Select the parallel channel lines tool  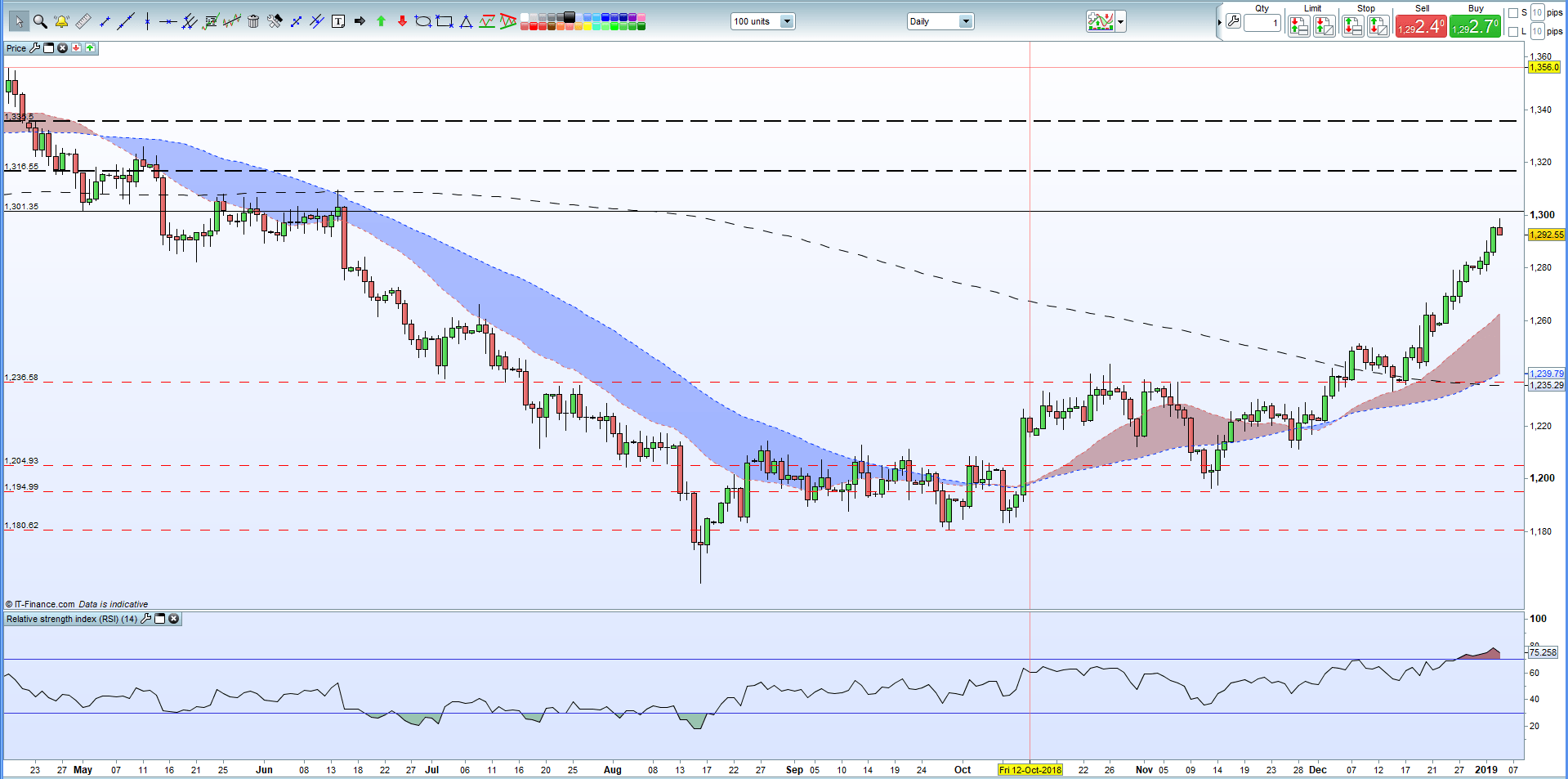[x=317, y=21]
